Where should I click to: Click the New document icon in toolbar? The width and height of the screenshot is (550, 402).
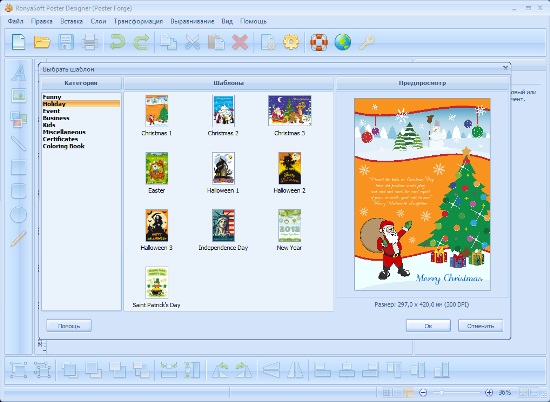(19, 42)
